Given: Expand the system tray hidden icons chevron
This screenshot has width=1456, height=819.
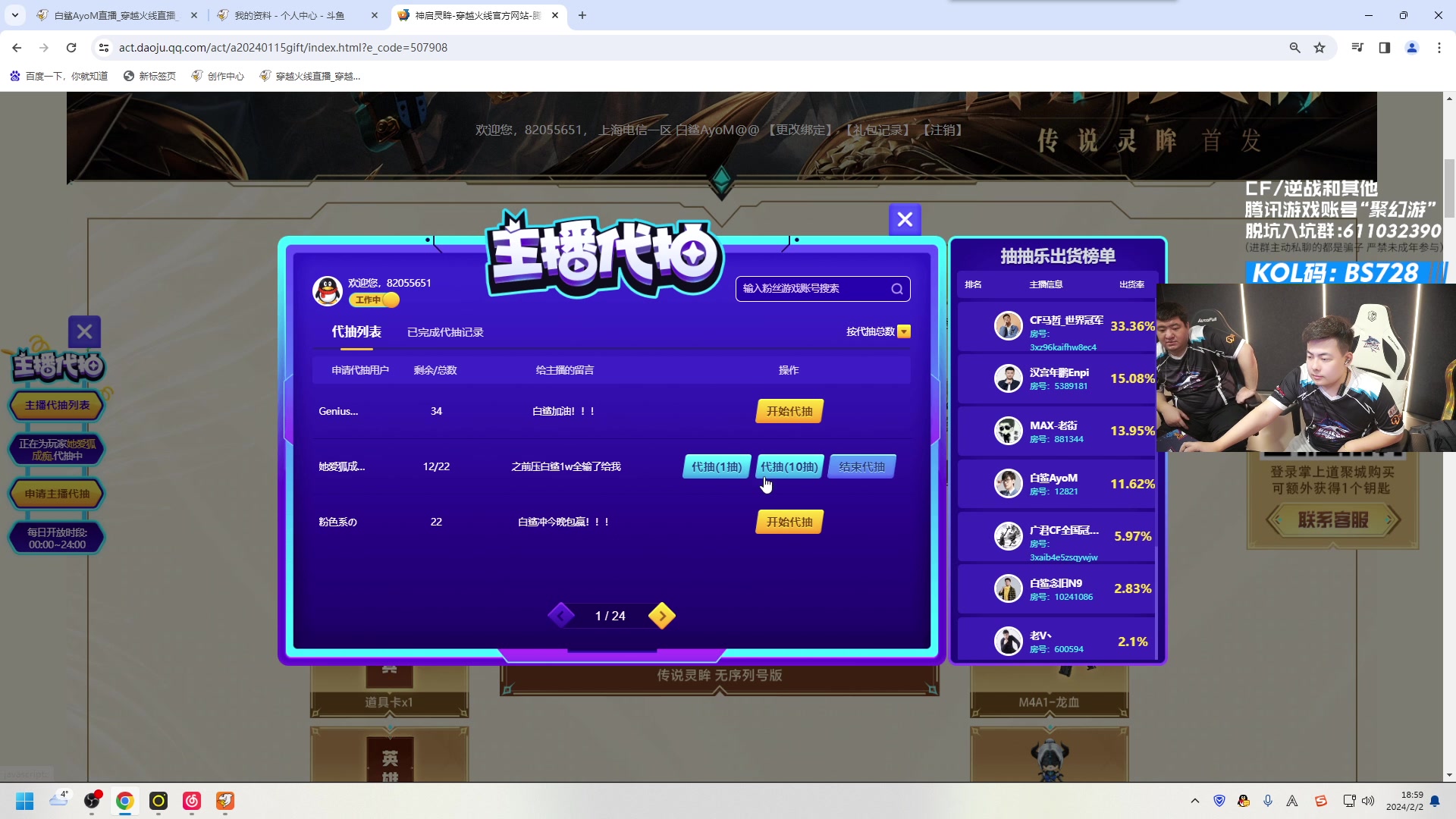Looking at the screenshot, I should 1195,801.
